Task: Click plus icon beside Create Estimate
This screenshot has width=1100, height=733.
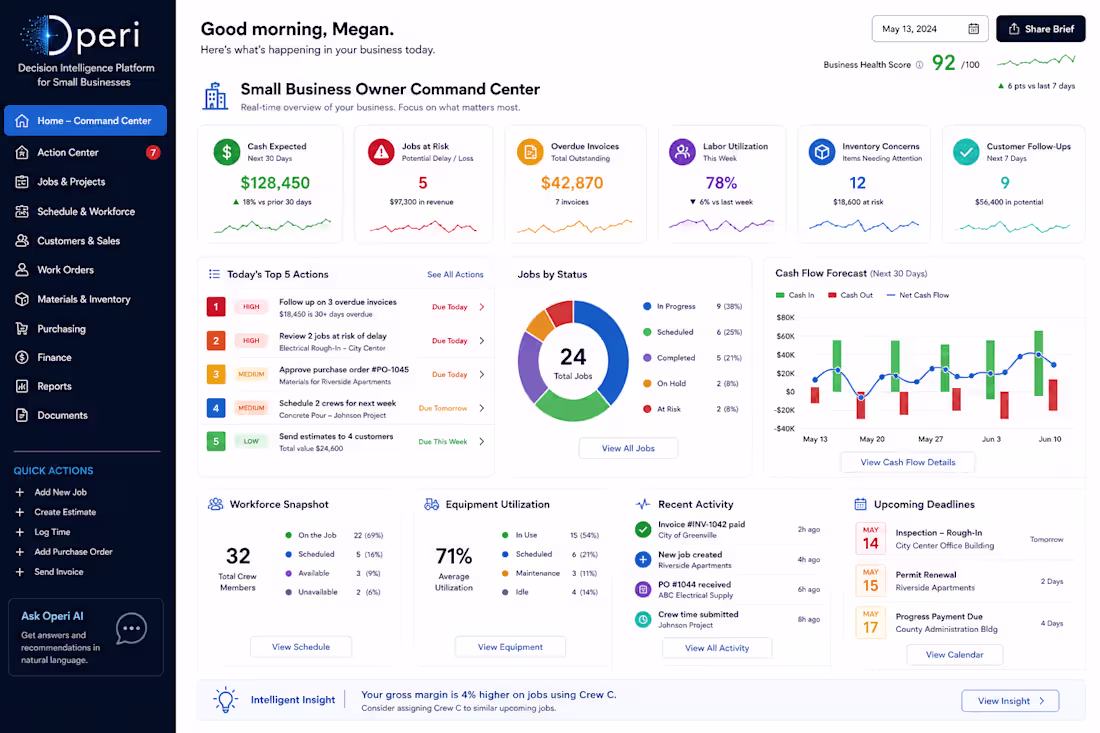Action: pyautogui.click(x=20, y=512)
